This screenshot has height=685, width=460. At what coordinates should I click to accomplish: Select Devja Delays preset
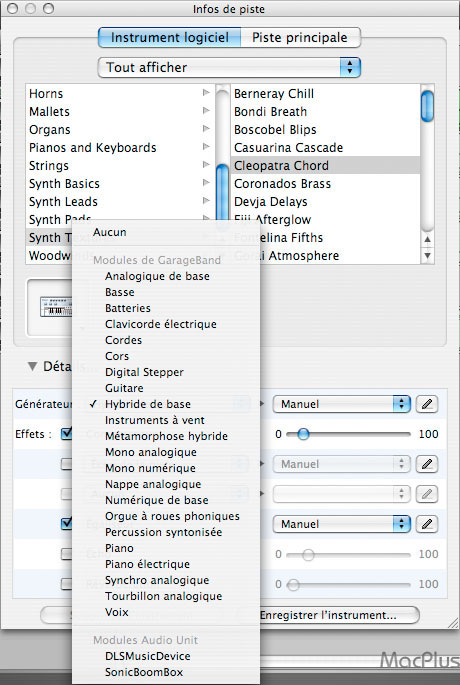coord(270,201)
